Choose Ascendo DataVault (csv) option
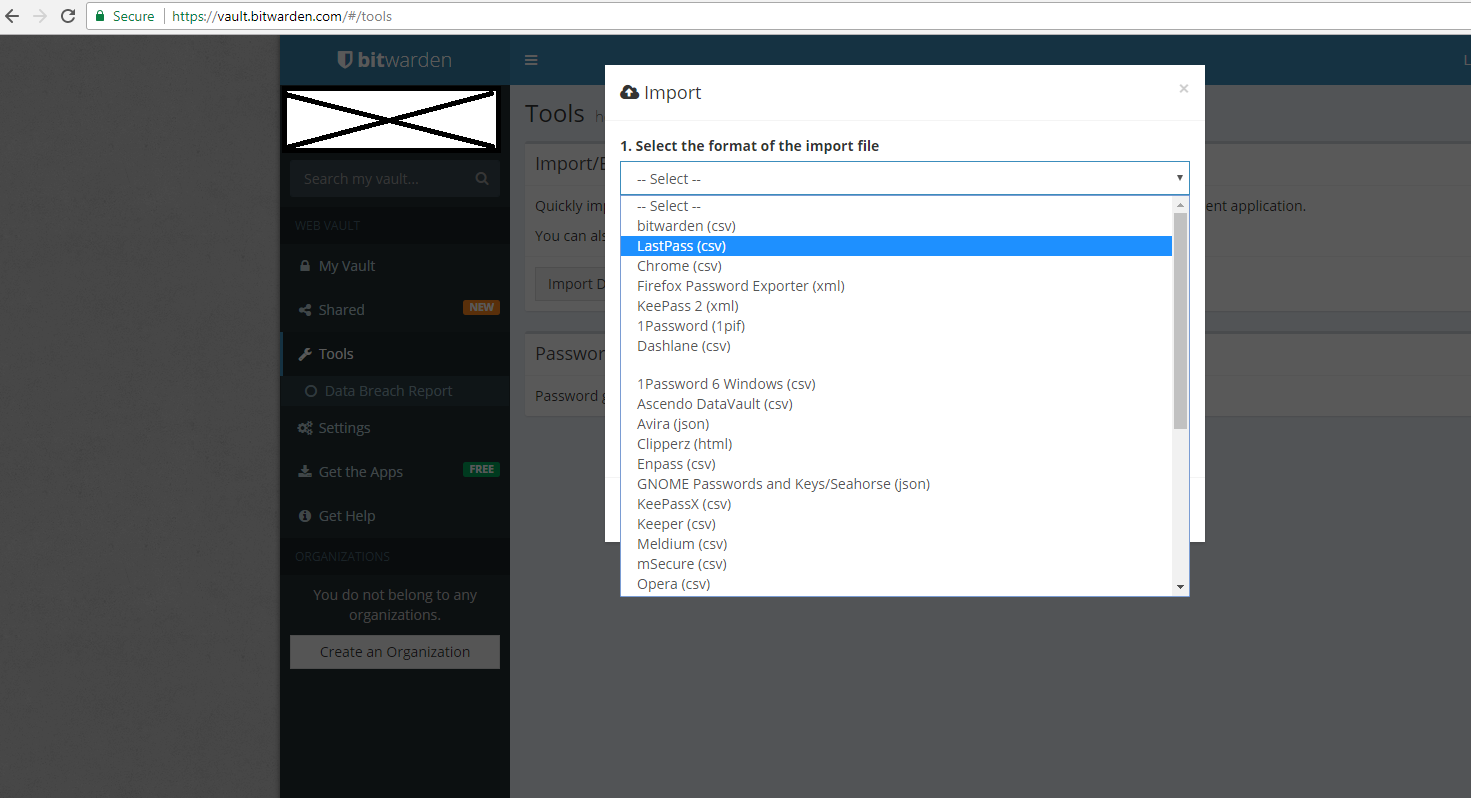The width and height of the screenshot is (1471, 798). click(x=896, y=404)
